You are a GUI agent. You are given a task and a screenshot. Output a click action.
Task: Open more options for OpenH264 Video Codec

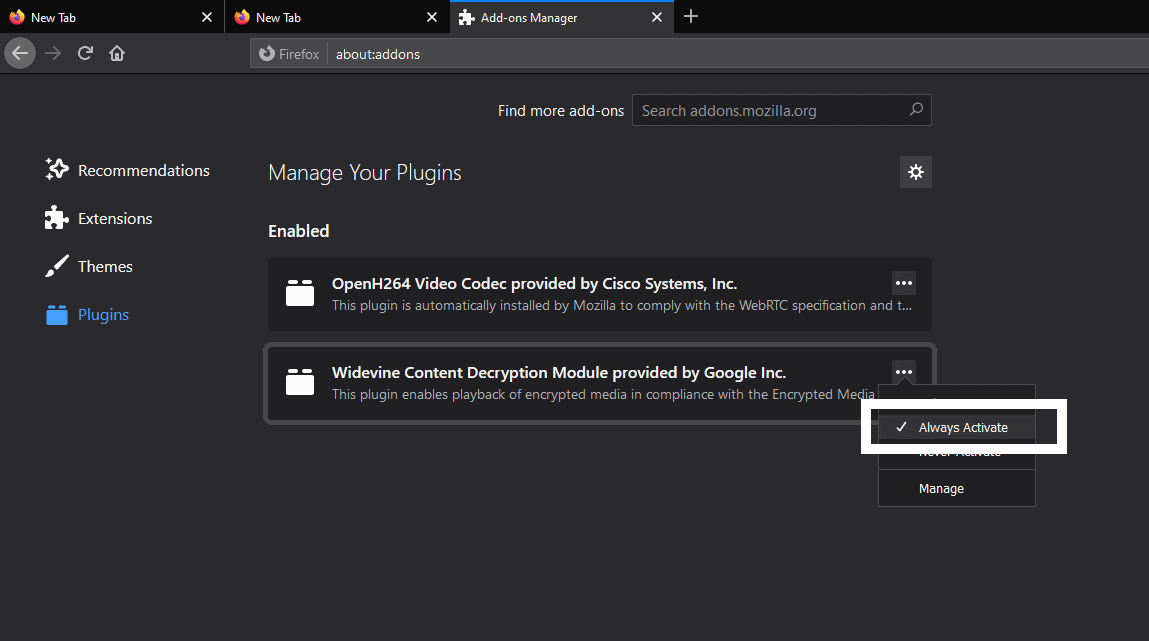click(904, 283)
